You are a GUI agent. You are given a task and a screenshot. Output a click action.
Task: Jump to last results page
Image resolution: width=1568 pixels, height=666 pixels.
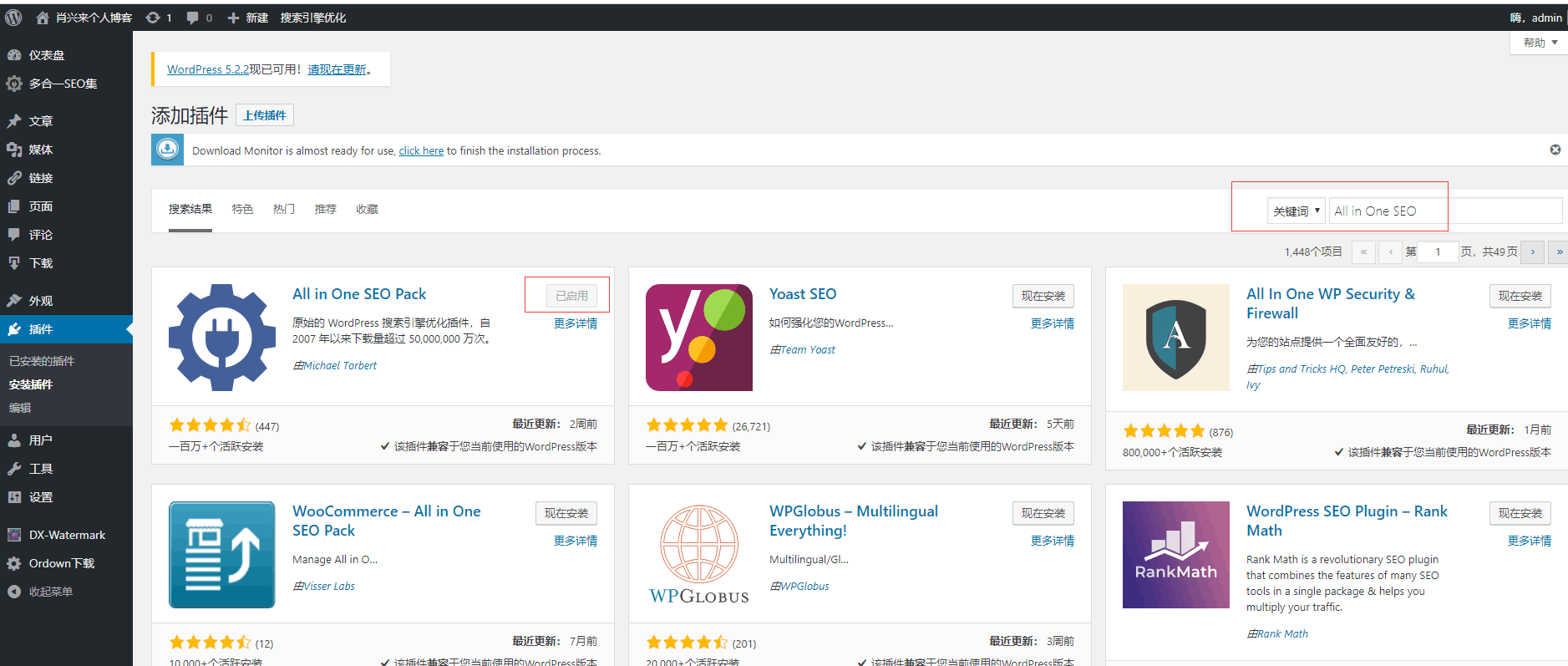click(x=1559, y=252)
